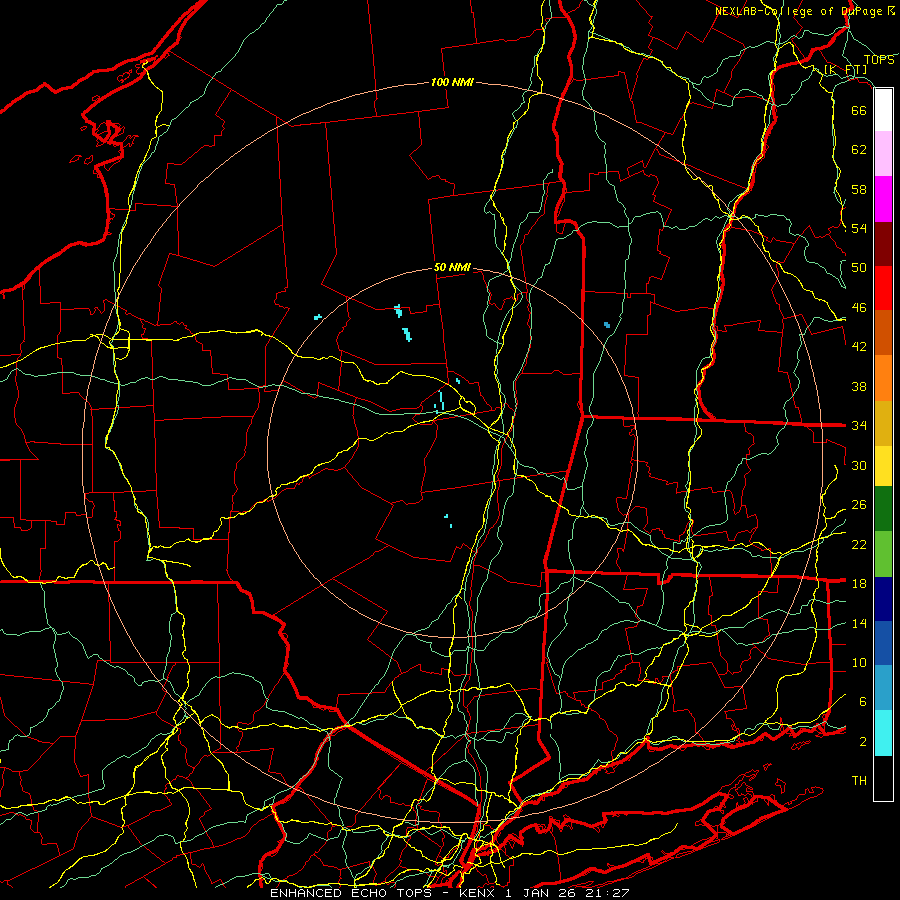This screenshot has height=900, width=900.
Task: Click the navy 14-18 kft legend swatch
Action: pyautogui.click(x=883, y=599)
